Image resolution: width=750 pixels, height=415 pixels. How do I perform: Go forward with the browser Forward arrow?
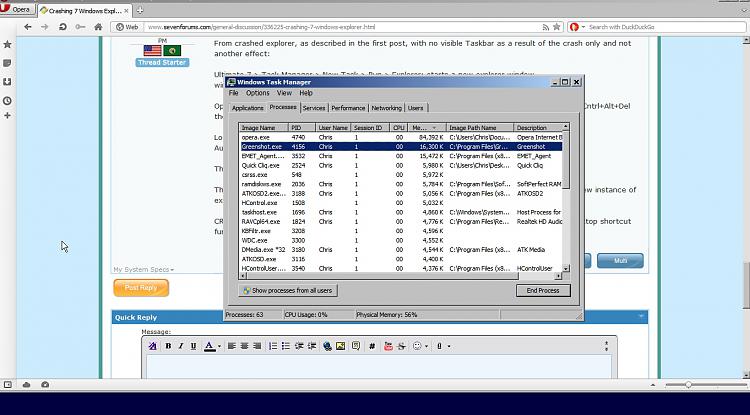pyautogui.click(x=45, y=27)
